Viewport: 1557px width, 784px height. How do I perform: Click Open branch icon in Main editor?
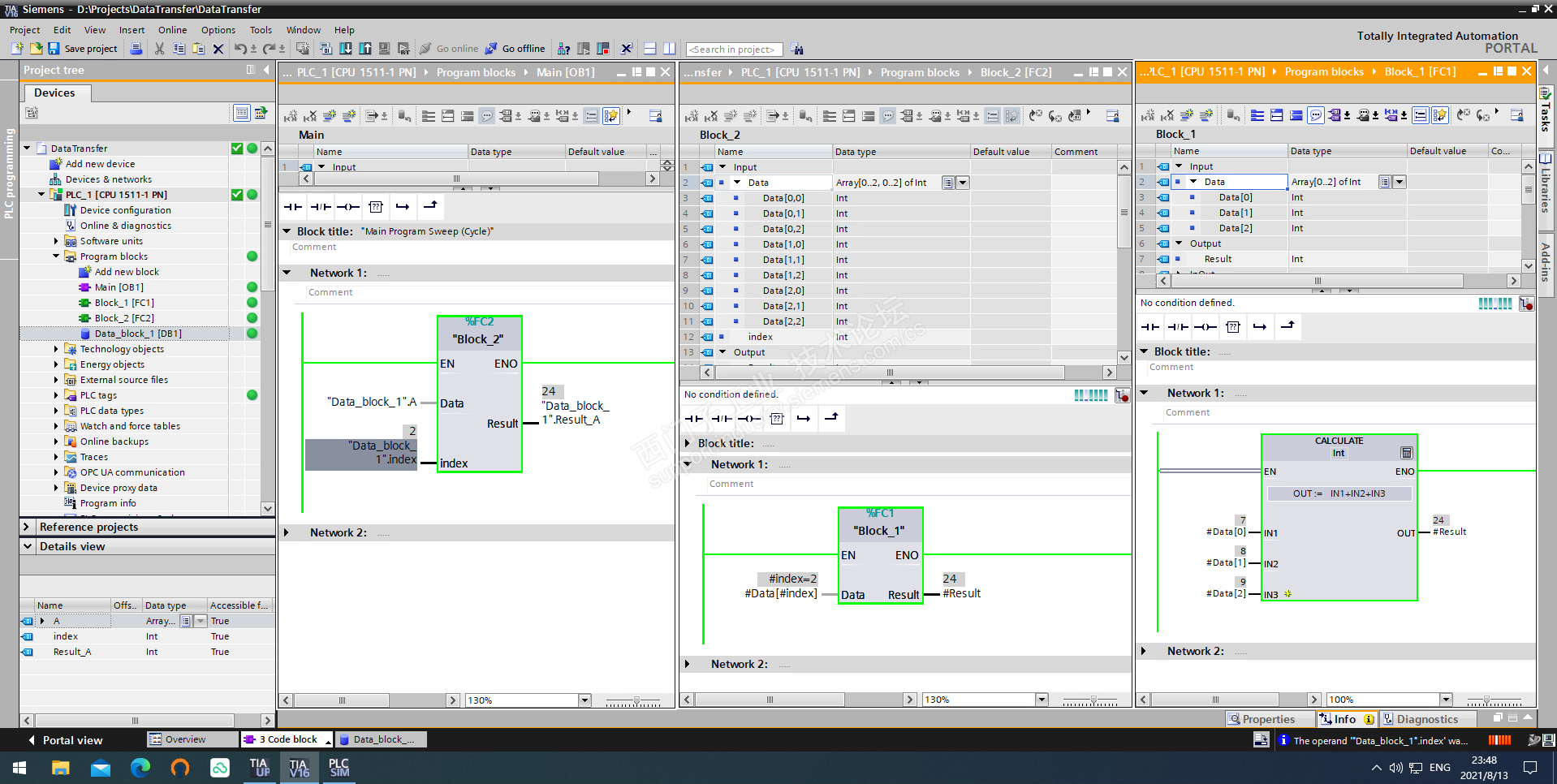point(403,207)
